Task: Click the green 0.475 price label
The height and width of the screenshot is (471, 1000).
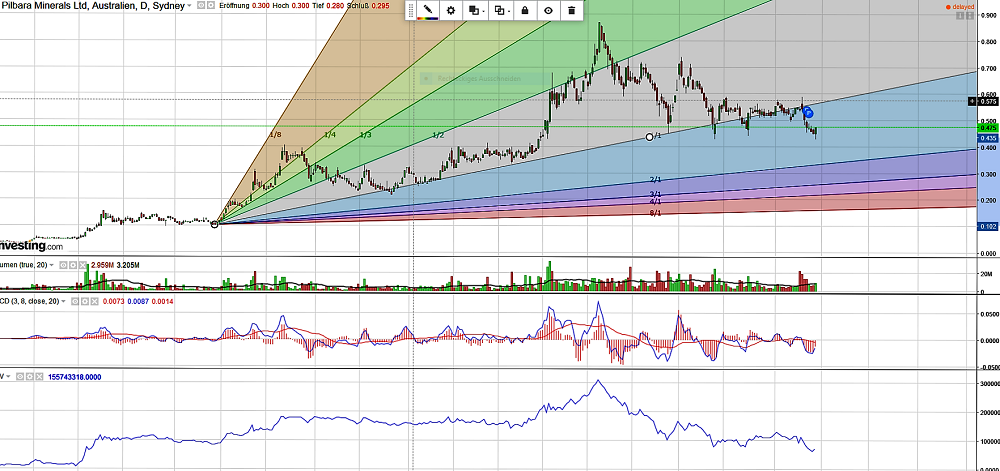Action: click(x=987, y=127)
